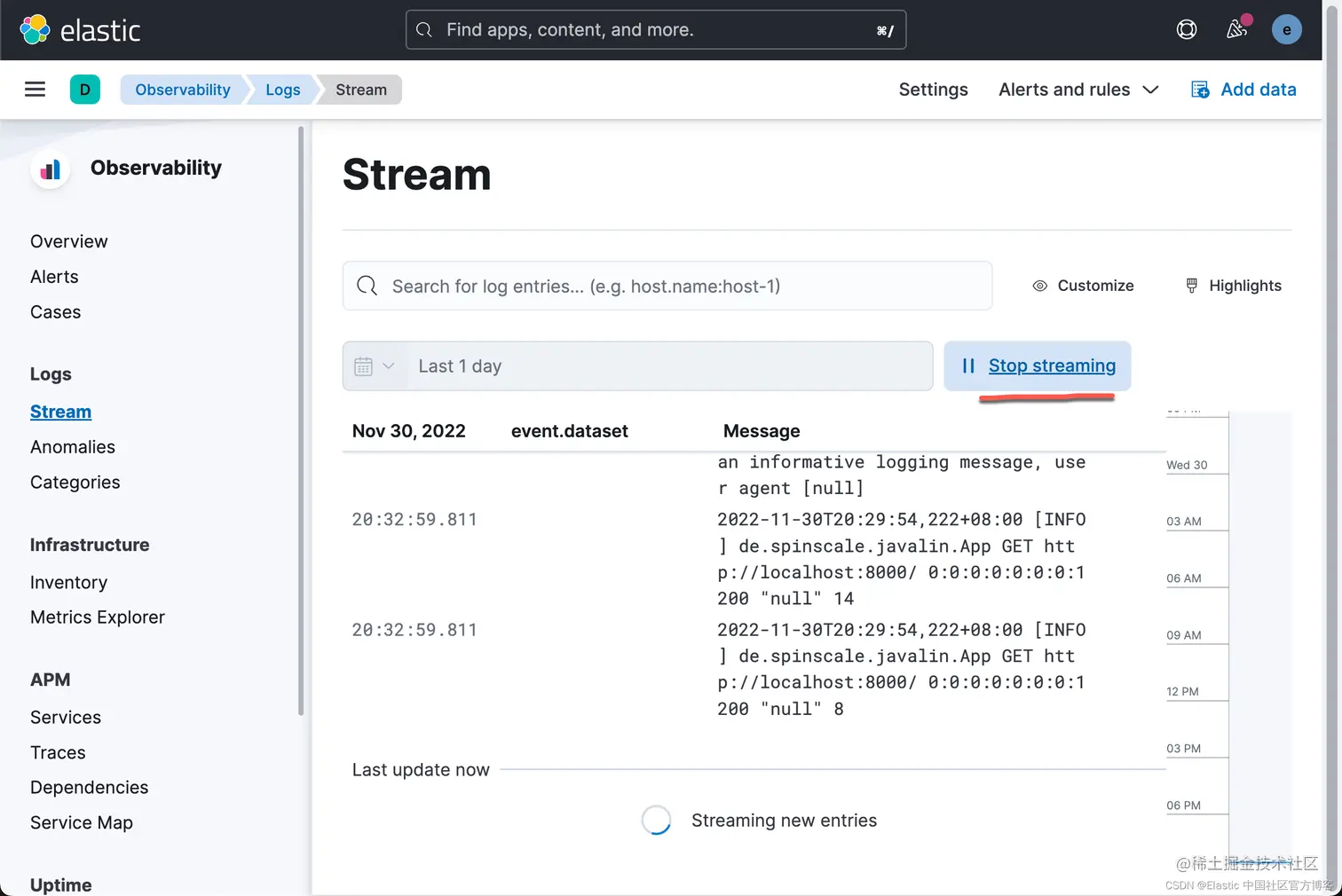Click the magnifier icon in log search

click(x=367, y=286)
